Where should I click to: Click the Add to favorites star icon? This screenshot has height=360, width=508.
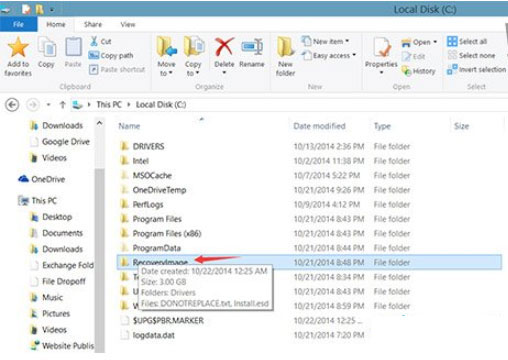18,47
